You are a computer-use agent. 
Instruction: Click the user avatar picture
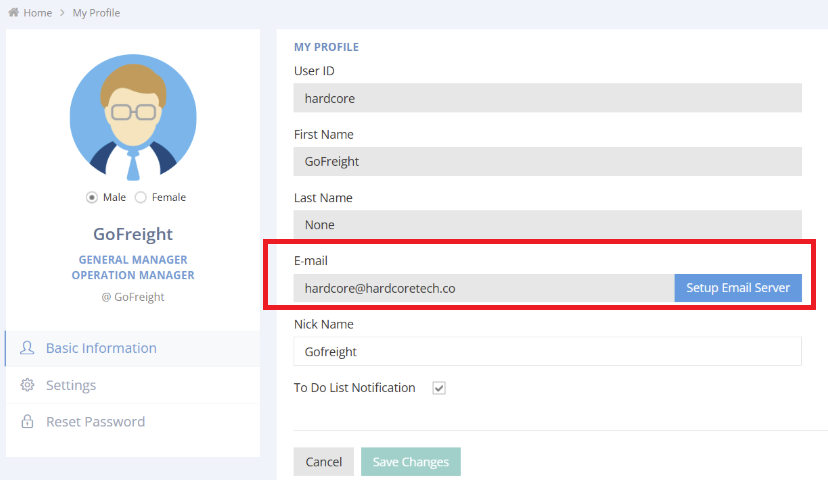pyautogui.click(x=133, y=117)
